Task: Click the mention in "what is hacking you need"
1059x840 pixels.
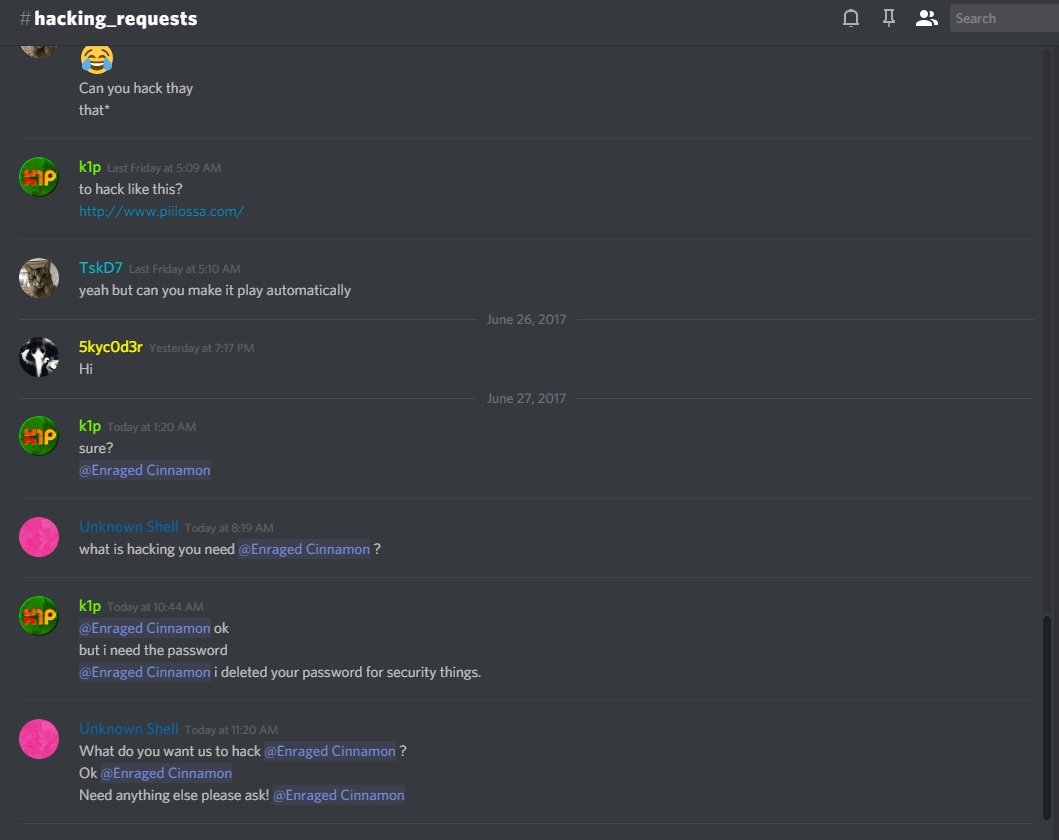Action: [x=304, y=549]
